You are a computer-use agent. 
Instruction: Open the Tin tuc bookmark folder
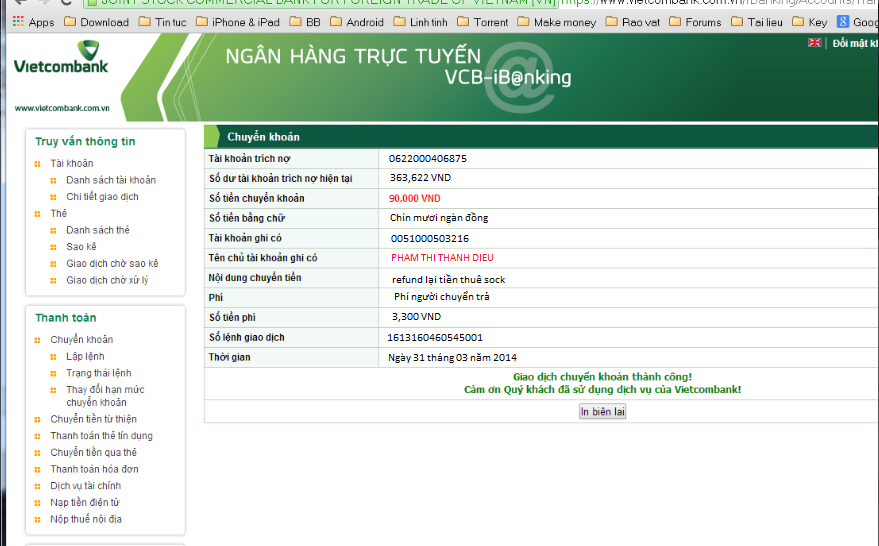pyautogui.click(x=163, y=22)
